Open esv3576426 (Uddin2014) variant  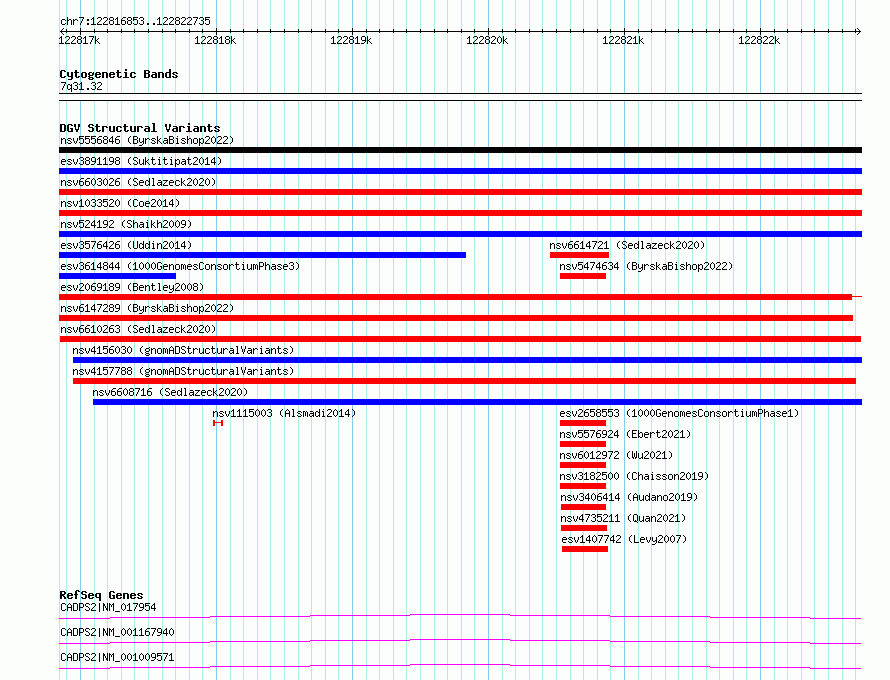(126, 245)
